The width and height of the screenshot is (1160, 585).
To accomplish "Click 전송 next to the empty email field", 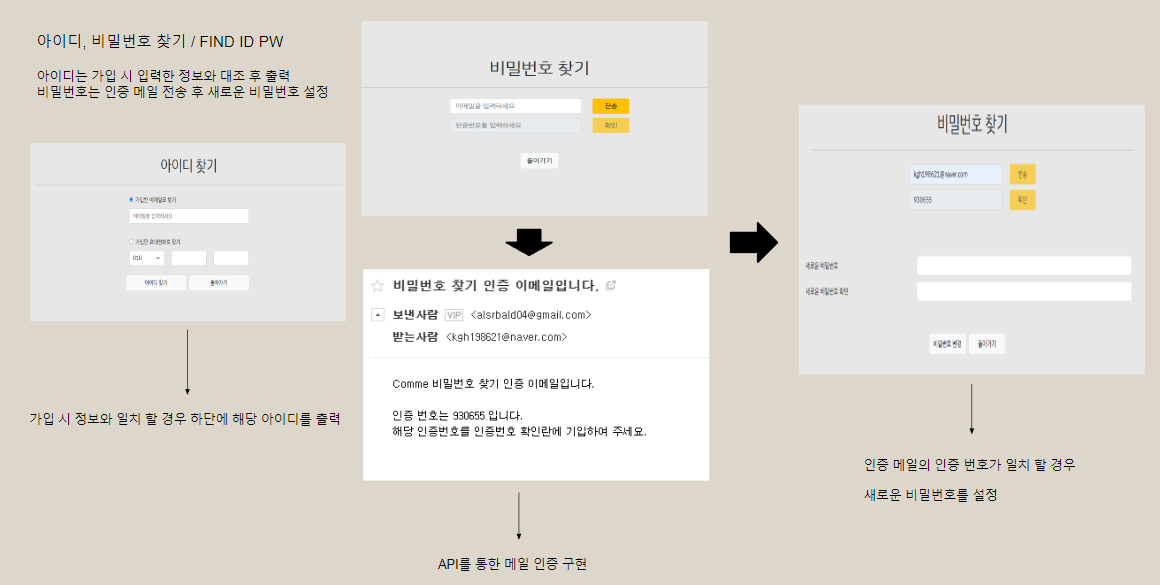I will [610, 106].
